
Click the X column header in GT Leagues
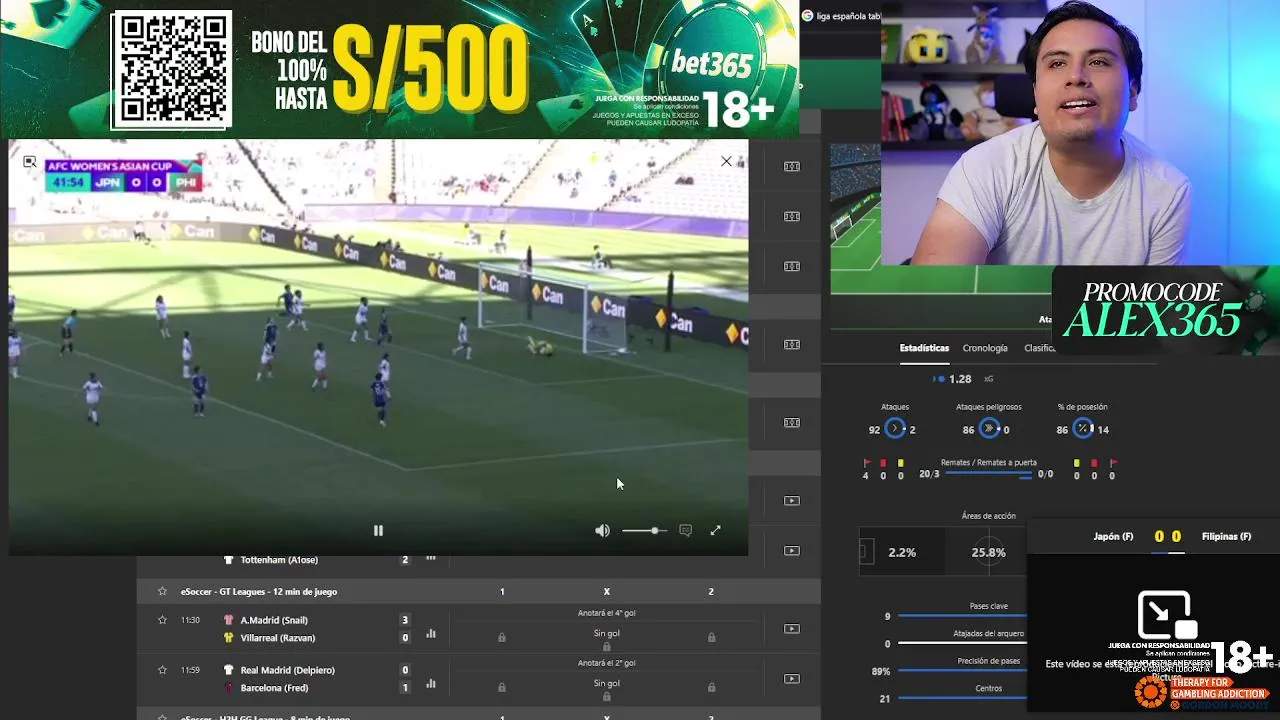tap(606, 592)
